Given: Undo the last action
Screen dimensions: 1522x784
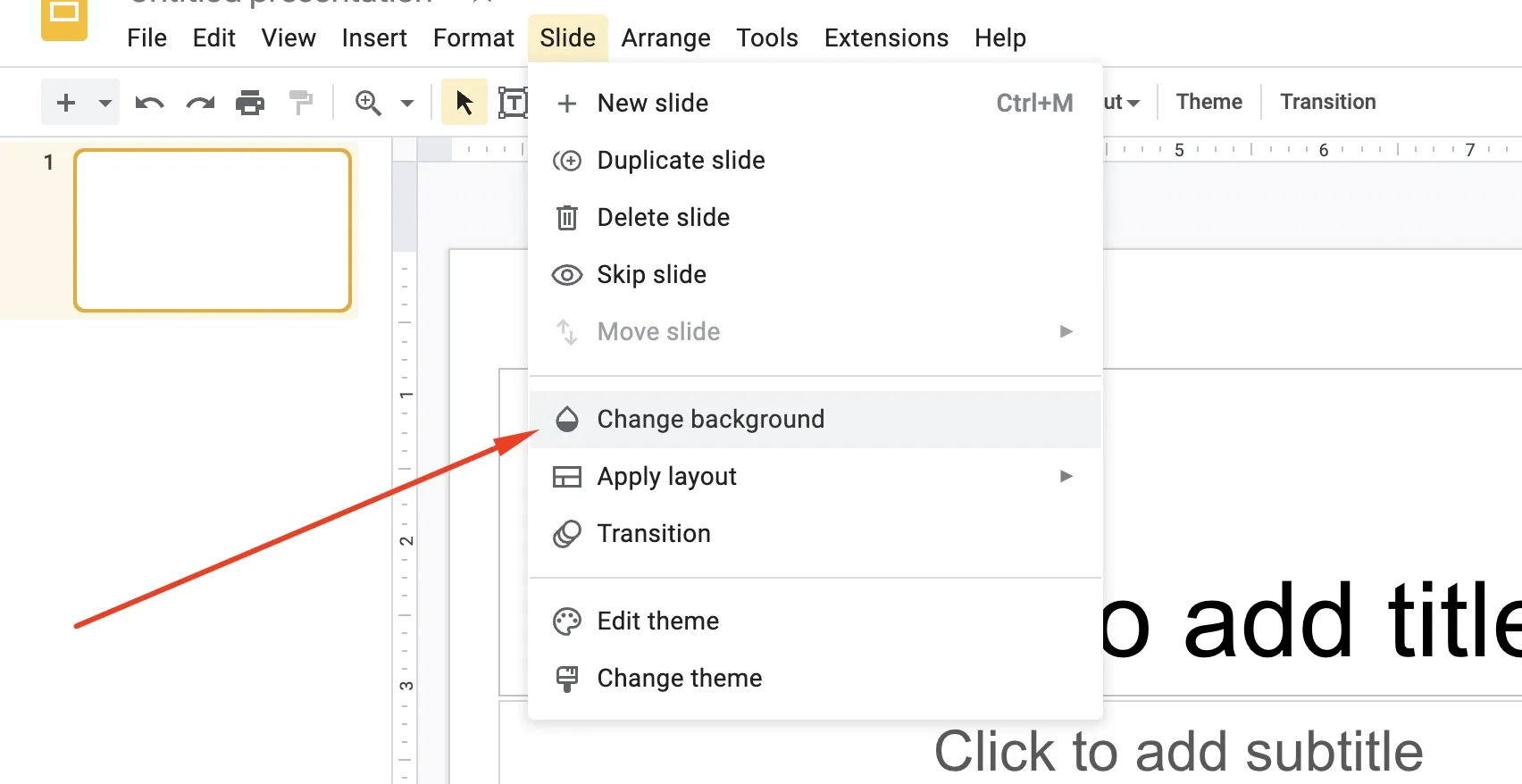Looking at the screenshot, I should pyautogui.click(x=149, y=103).
